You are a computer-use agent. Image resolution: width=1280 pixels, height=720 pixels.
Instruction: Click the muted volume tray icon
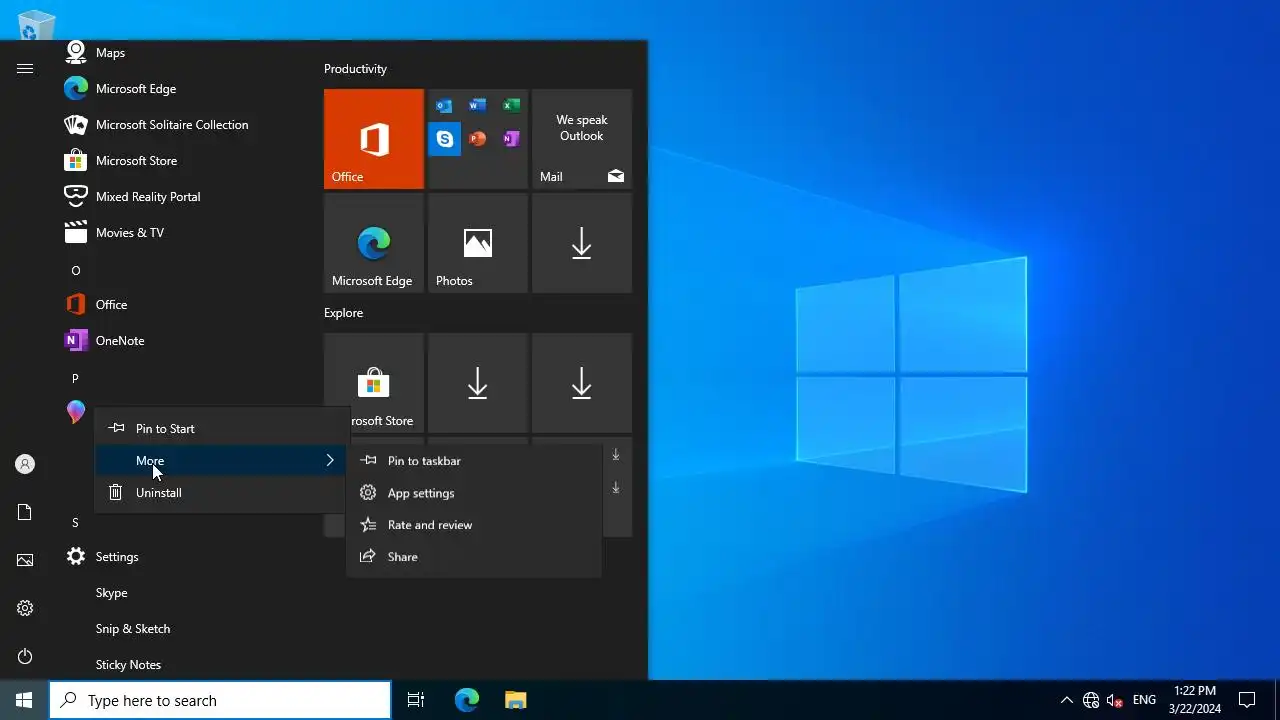click(1115, 700)
